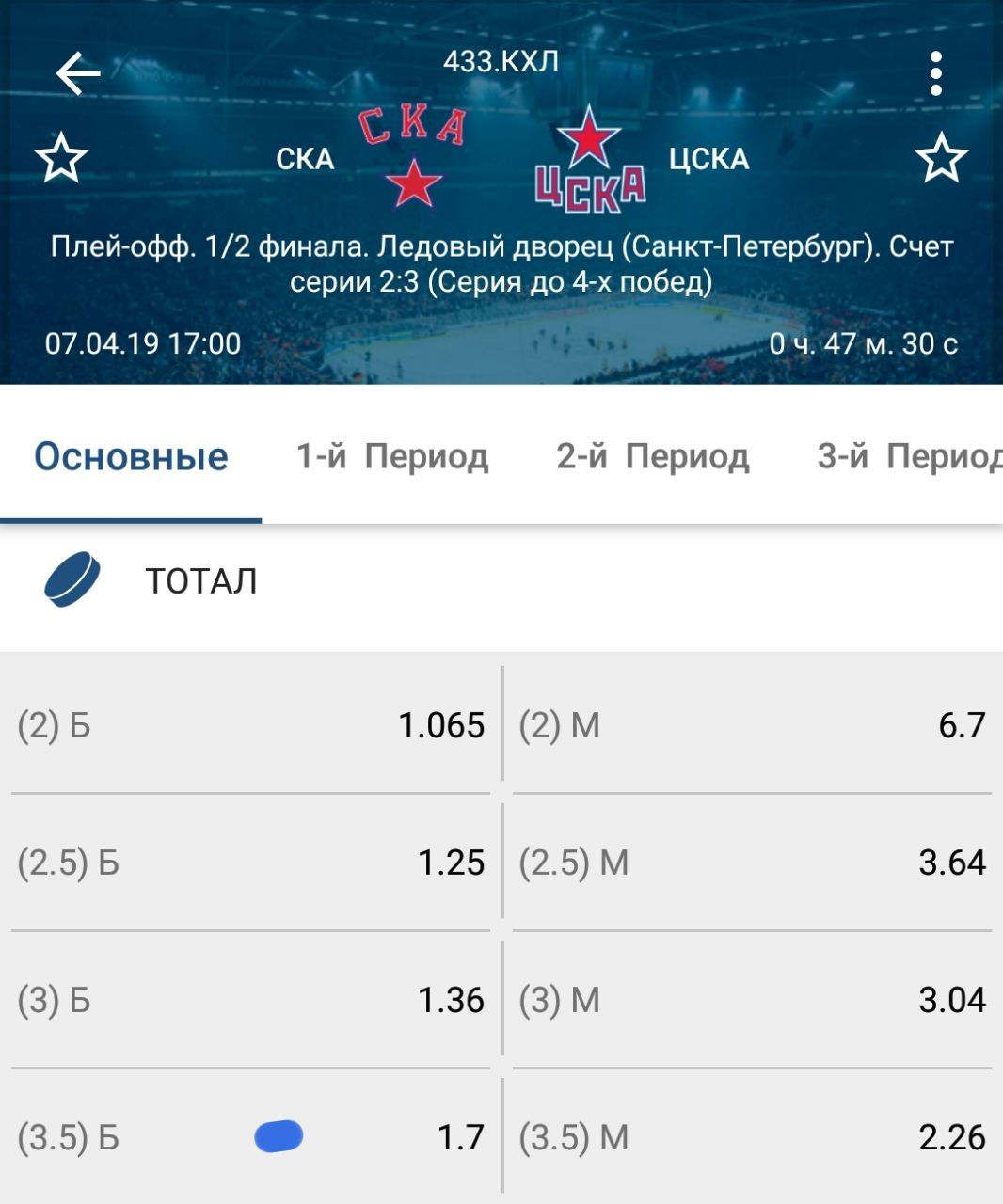Pick total under 2.5 odds 3.64
Image resolution: width=1003 pixels, height=1204 pixels.
752,863
